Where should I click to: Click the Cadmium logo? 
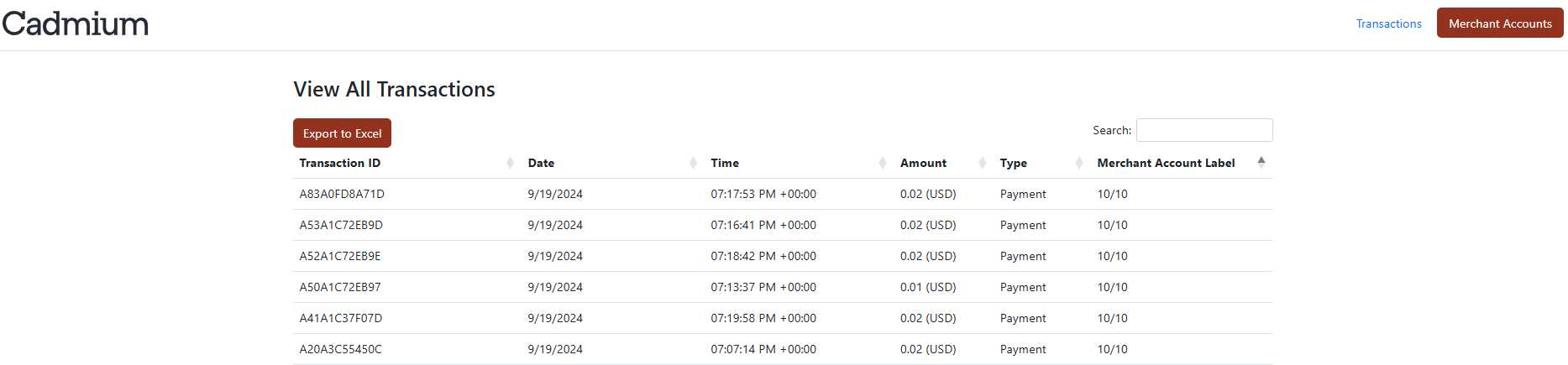[x=76, y=23]
